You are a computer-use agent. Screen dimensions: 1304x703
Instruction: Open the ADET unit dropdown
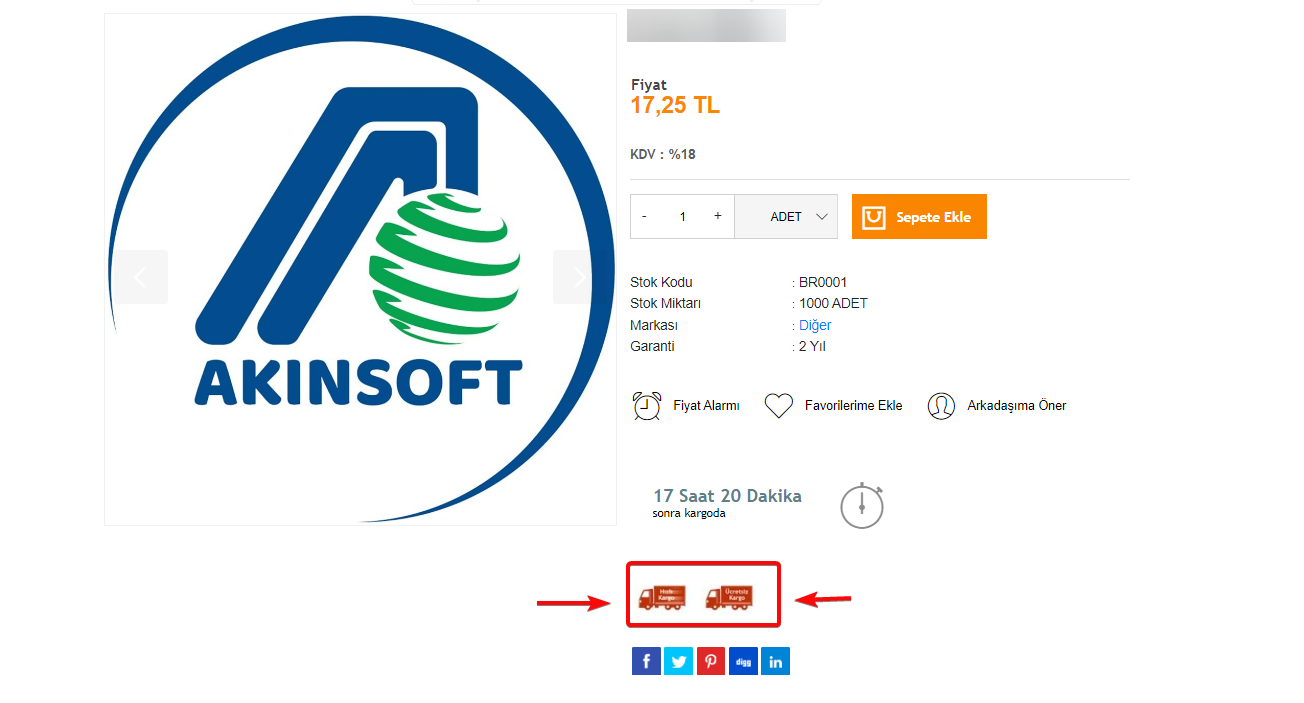786,217
